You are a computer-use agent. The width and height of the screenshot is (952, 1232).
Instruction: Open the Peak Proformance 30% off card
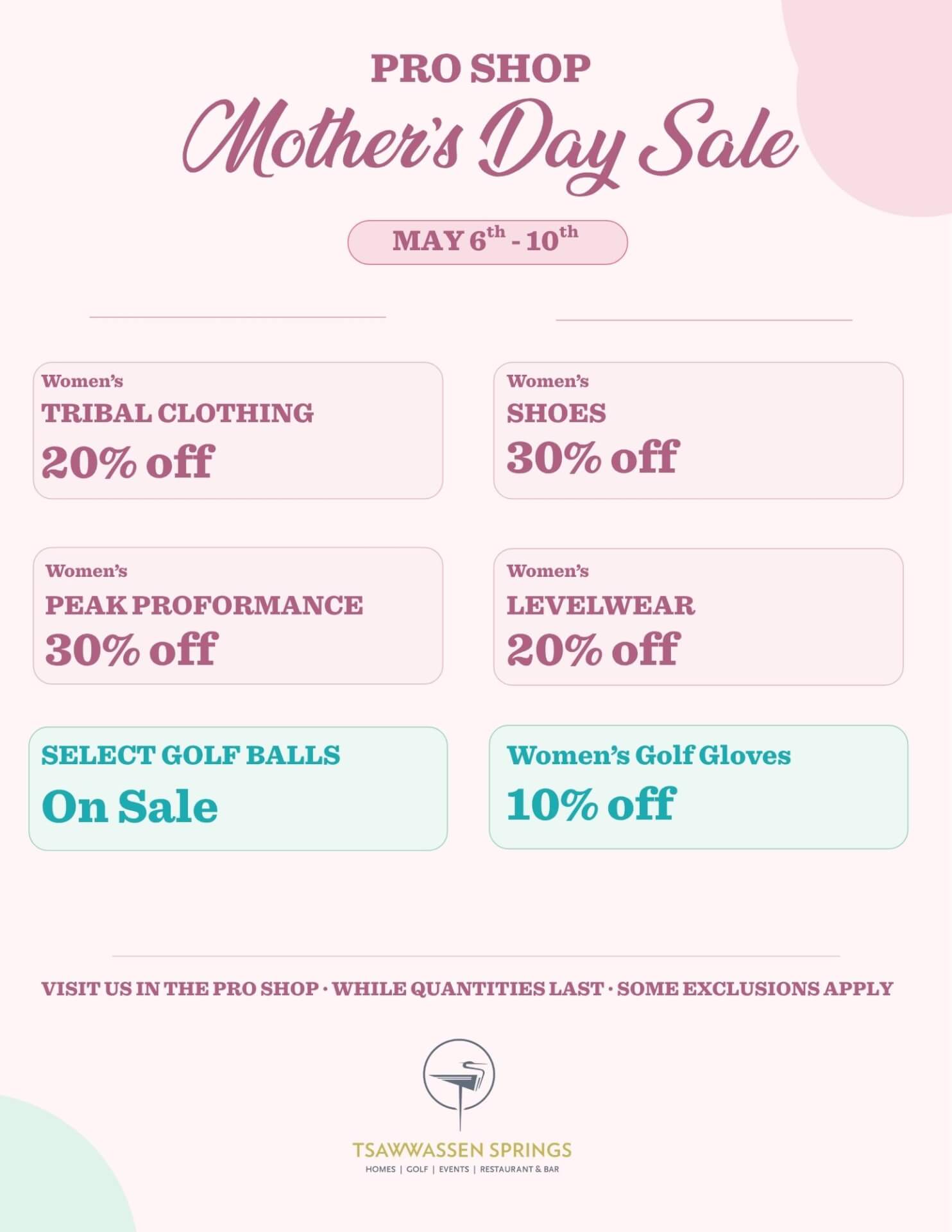(x=238, y=616)
